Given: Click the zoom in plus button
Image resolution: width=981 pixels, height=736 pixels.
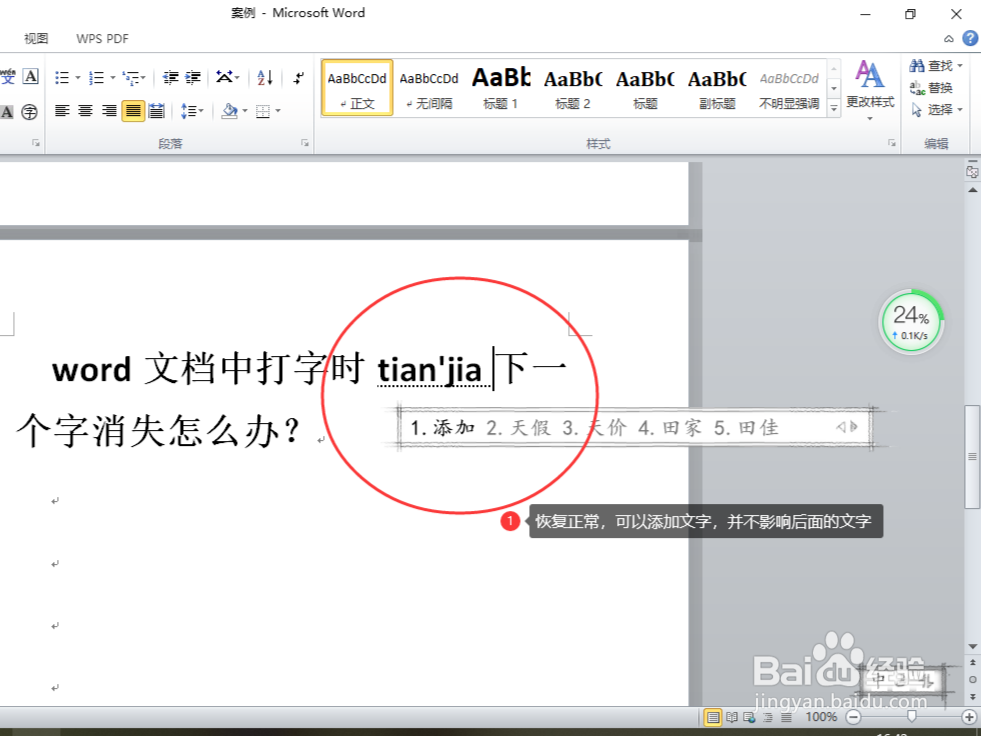Looking at the screenshot, I should tap(968, 717).
